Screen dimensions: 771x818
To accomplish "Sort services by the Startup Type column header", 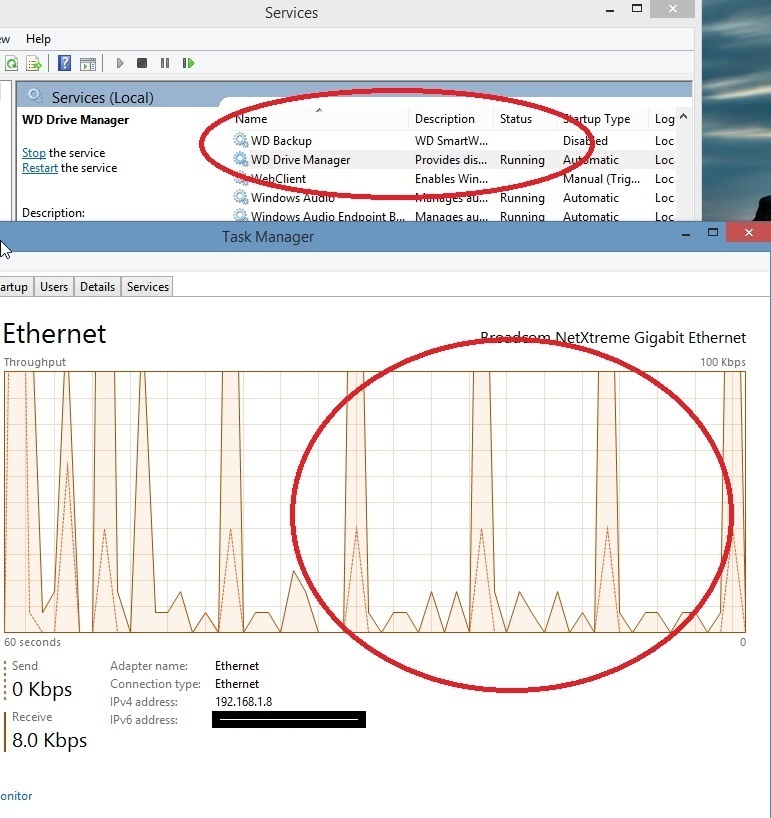I will point(603,119).
